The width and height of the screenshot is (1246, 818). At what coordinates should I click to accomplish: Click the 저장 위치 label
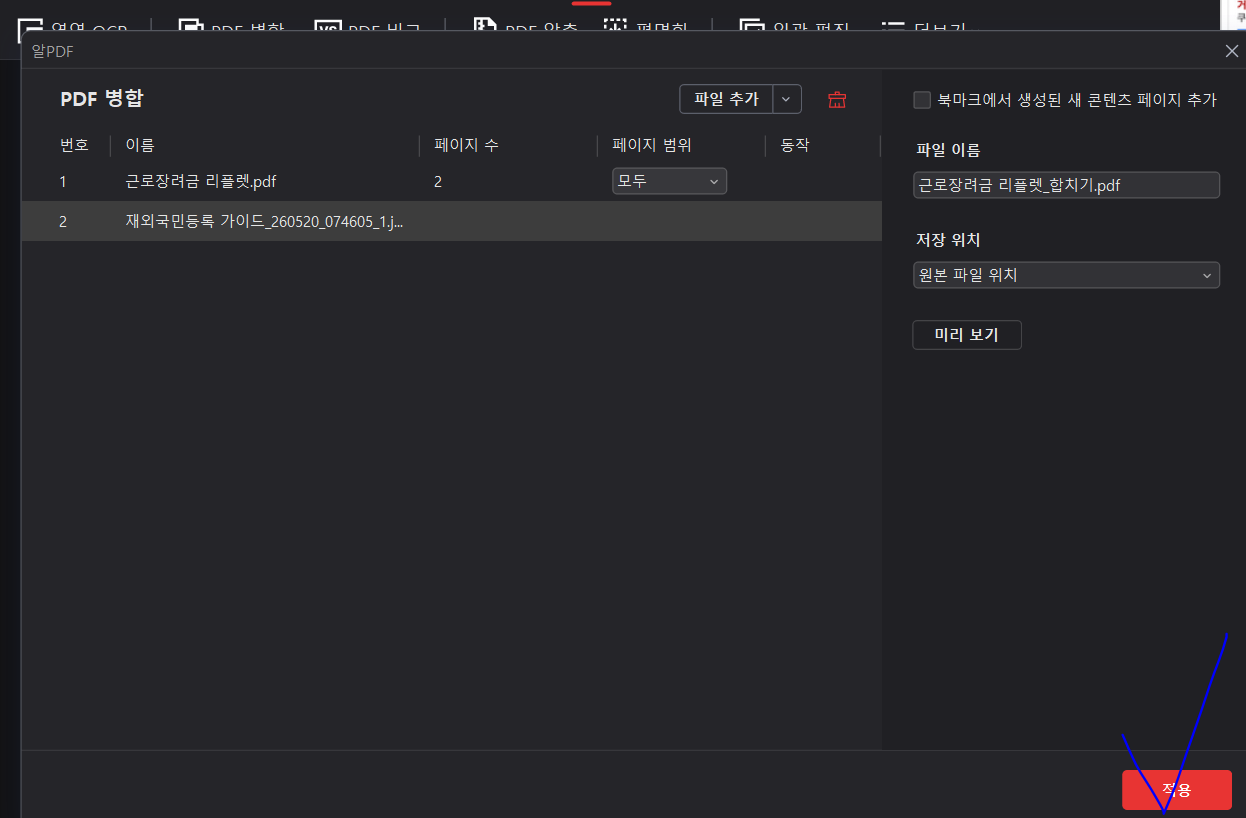[x=948, y=240]
